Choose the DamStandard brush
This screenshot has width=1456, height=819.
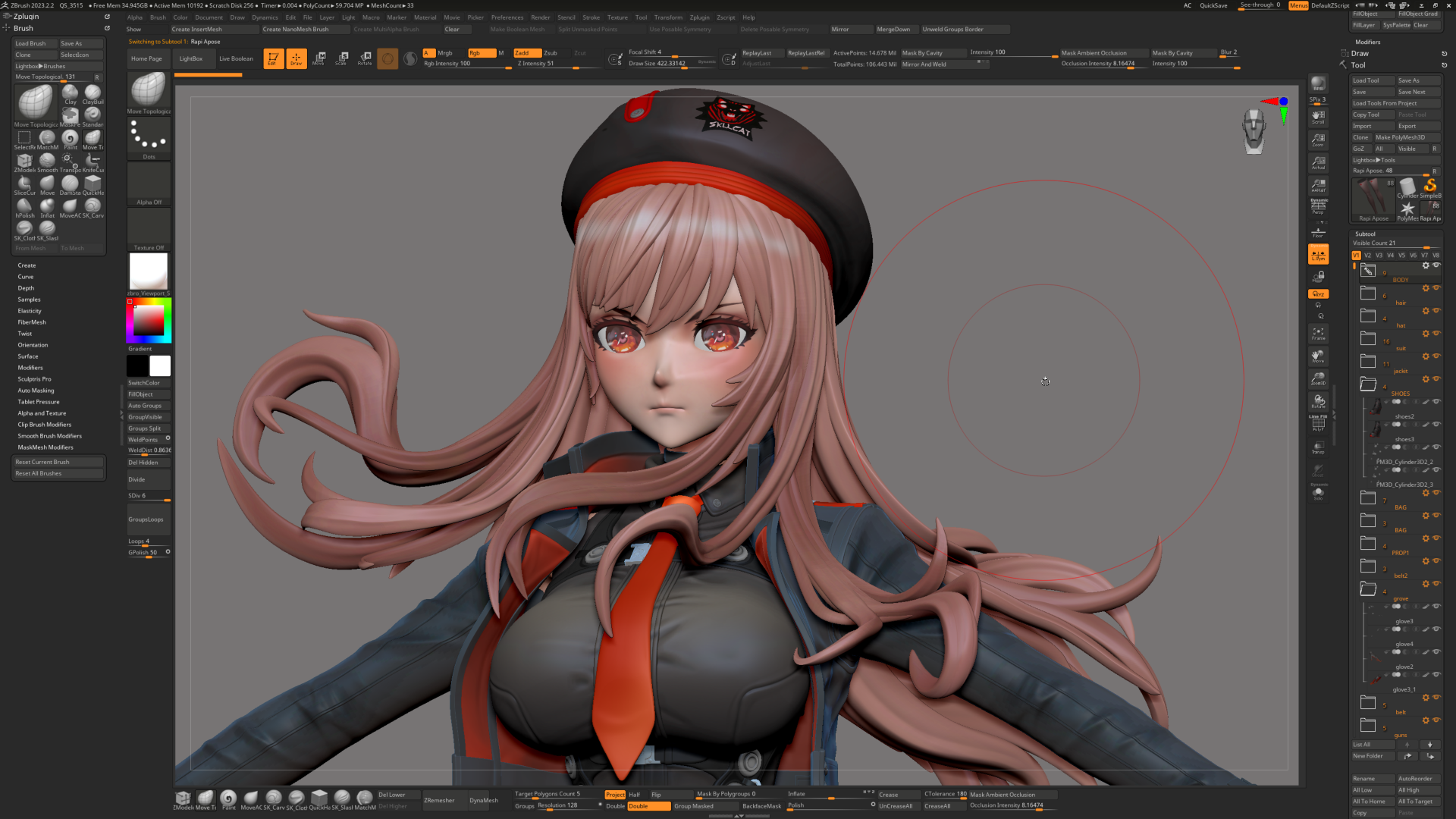[70, 185]
